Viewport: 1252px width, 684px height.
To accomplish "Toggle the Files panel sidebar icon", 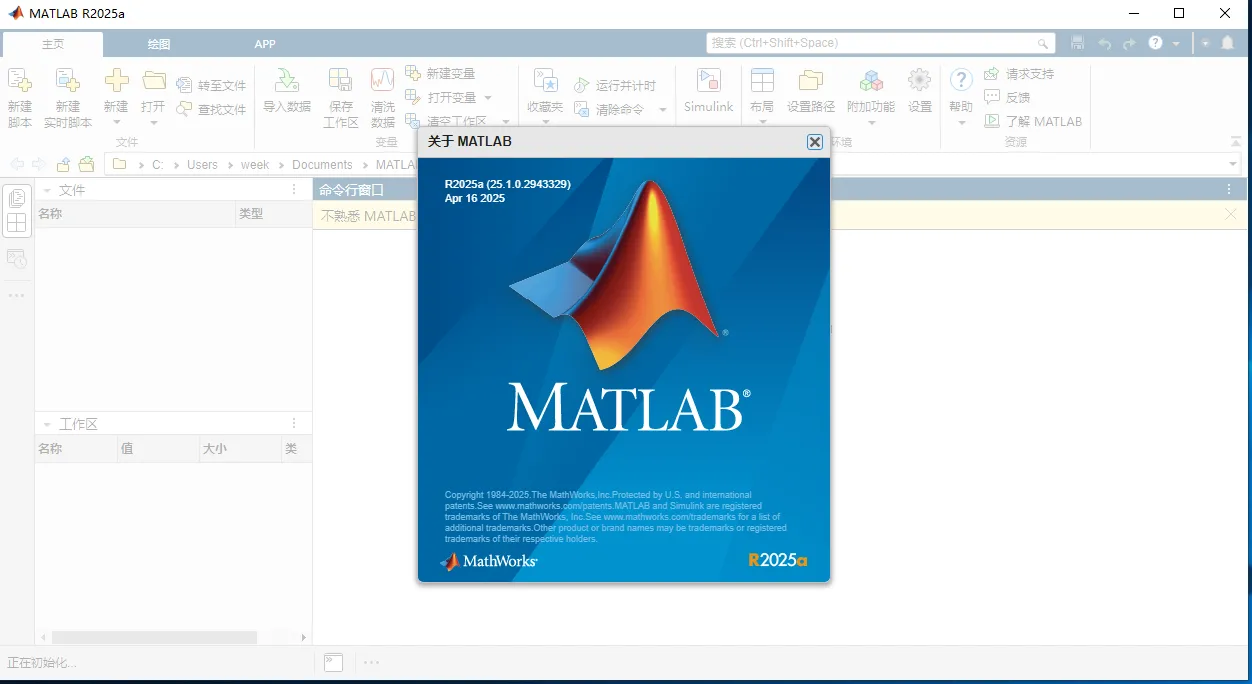I will [x=17, y=198].
